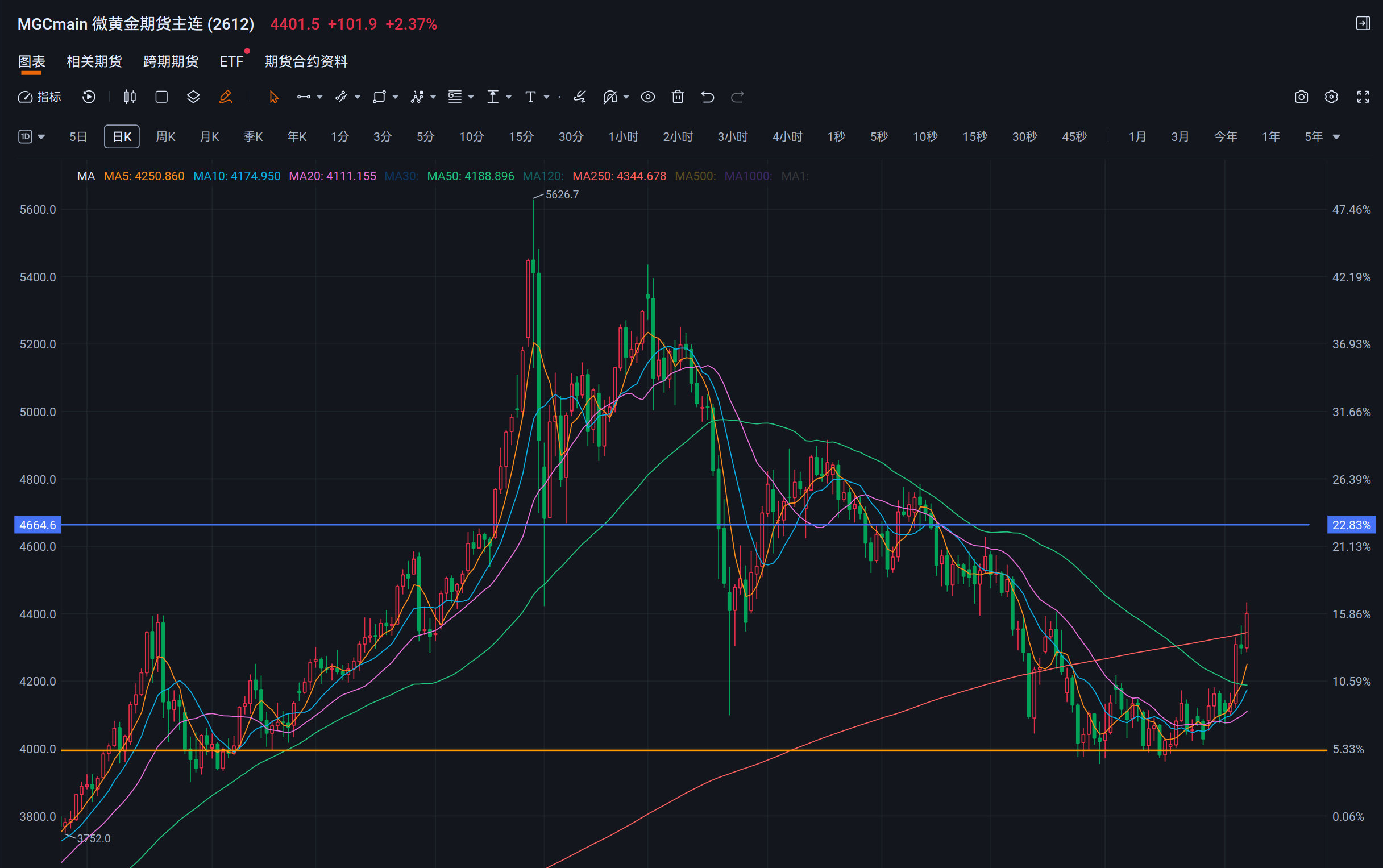Open the 1D interval dropdown arrow
Viewport: 1383px width, 868px height.
[x=41, y=136]
